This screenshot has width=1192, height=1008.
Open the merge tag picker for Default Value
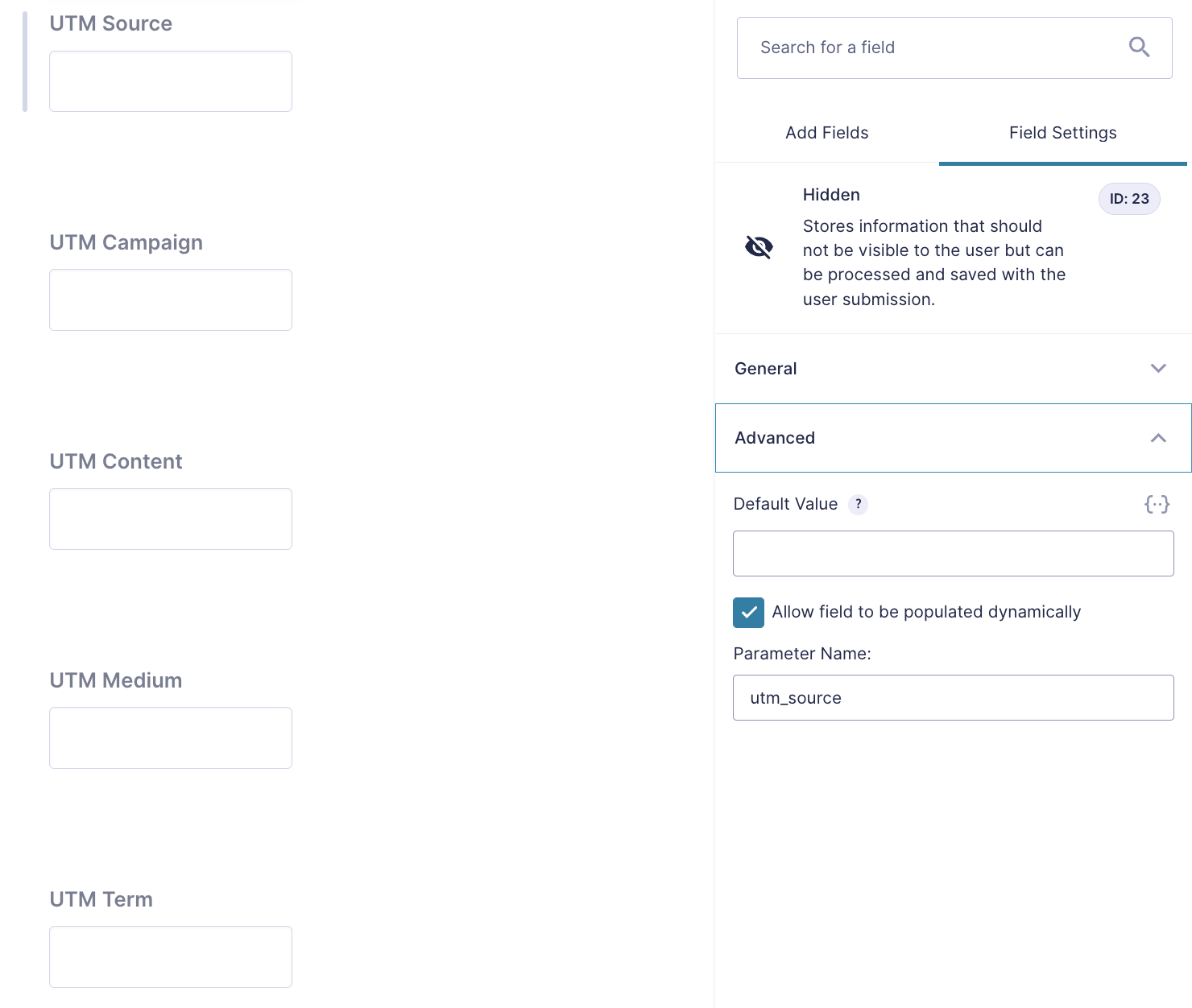click(x=1157, y=504)
